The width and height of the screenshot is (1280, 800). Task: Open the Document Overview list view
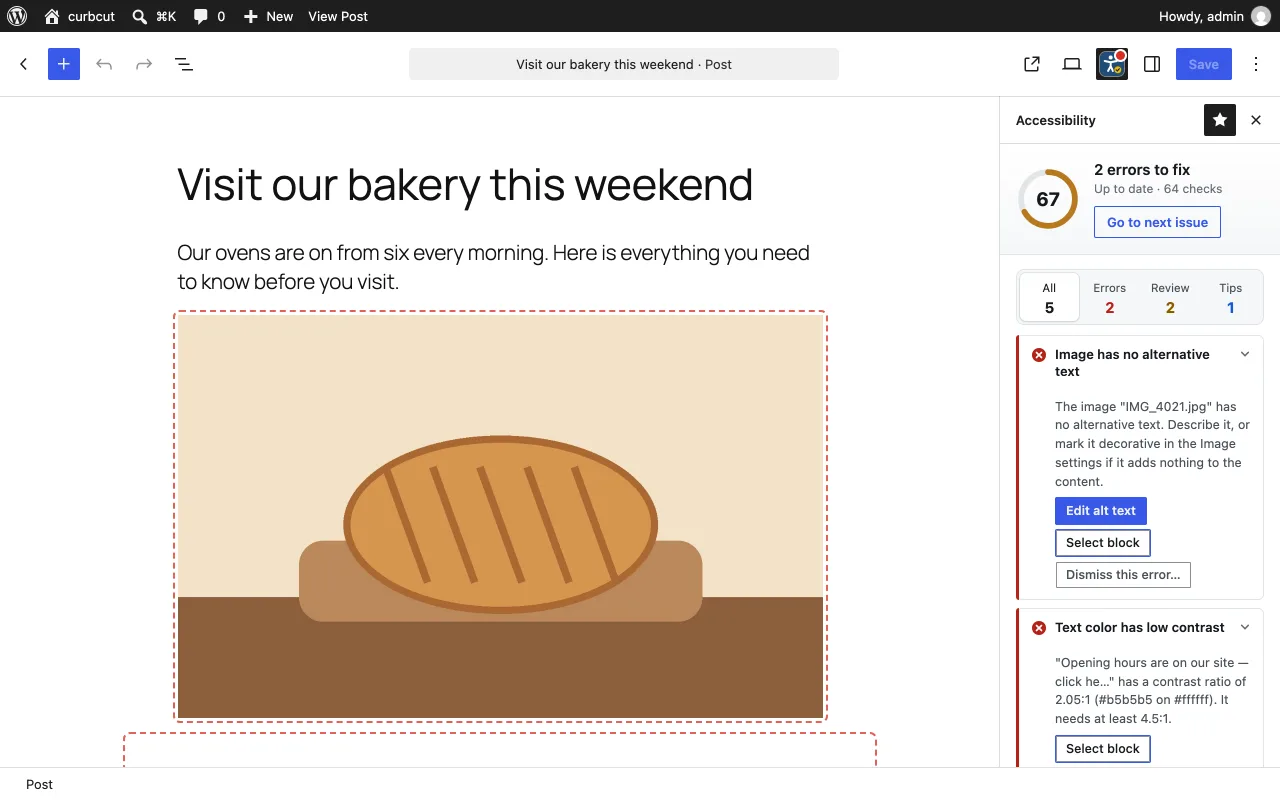click(184, 64)
